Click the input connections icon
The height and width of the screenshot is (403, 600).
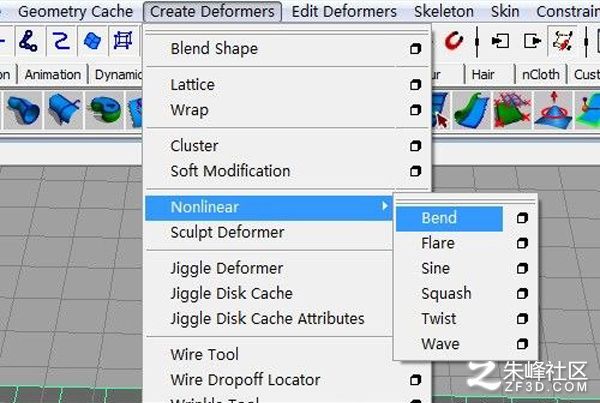click(x=500, y=41)
